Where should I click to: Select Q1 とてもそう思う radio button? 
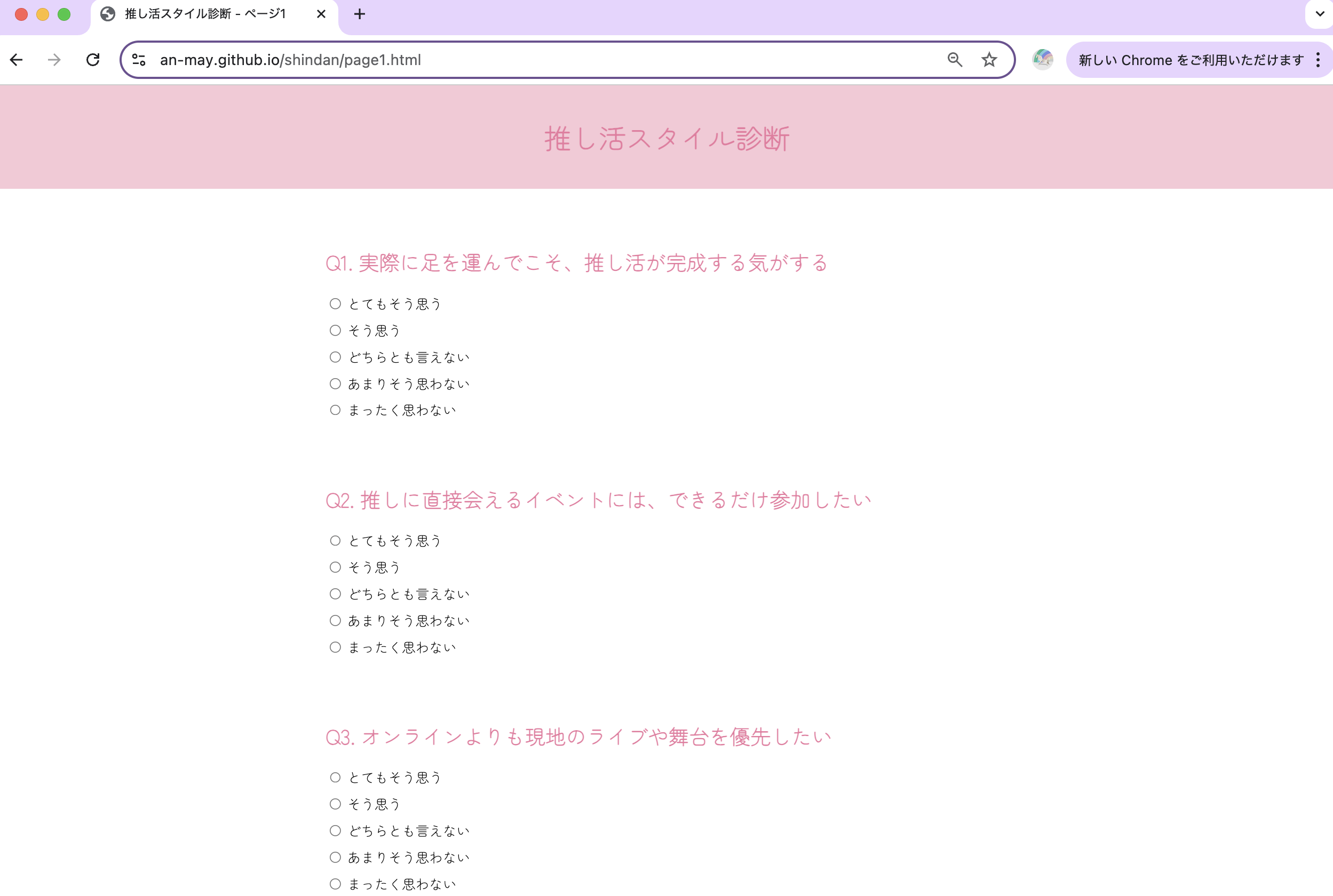335,304
